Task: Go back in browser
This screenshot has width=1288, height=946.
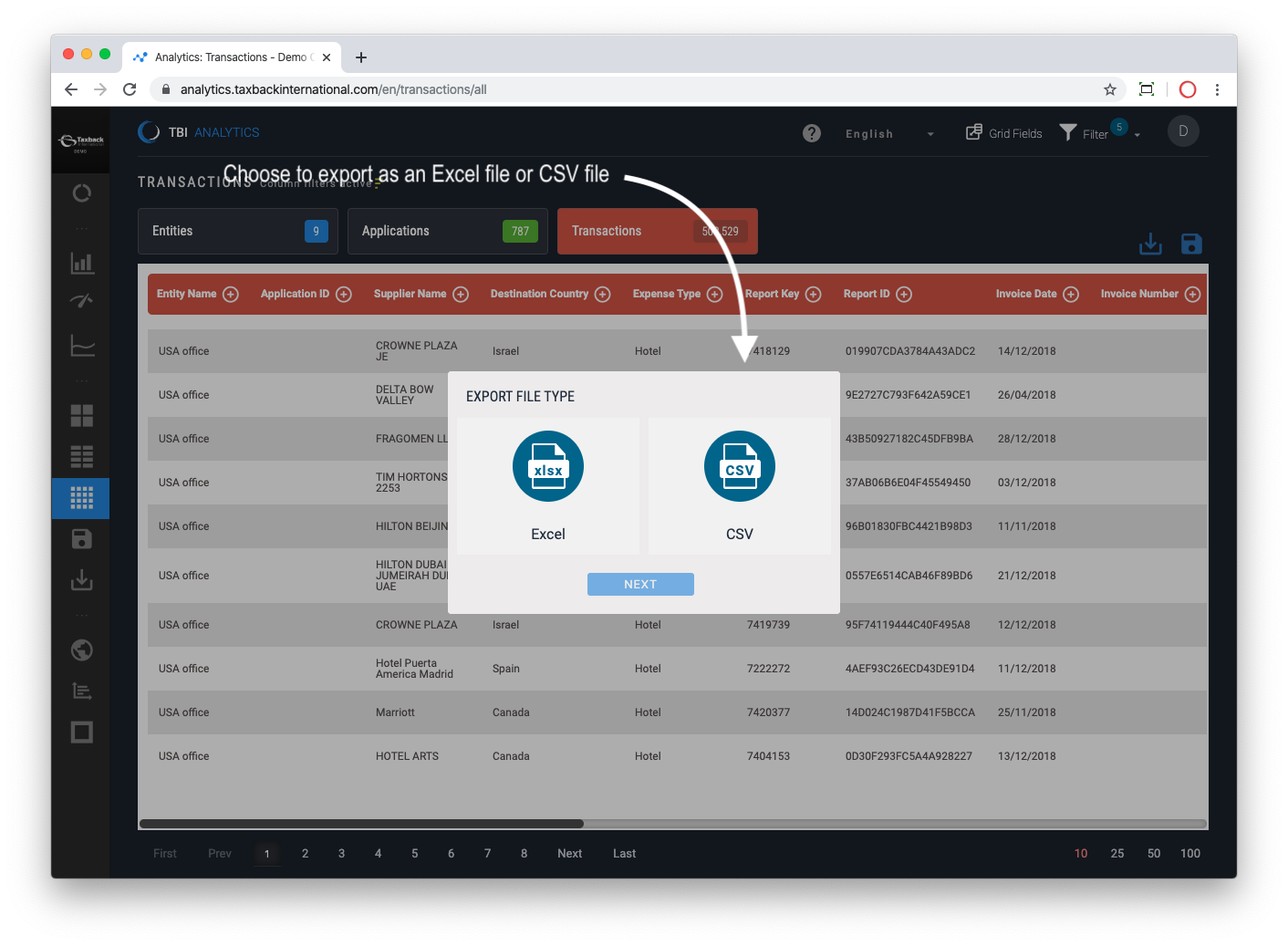Action: pos(71,89)
